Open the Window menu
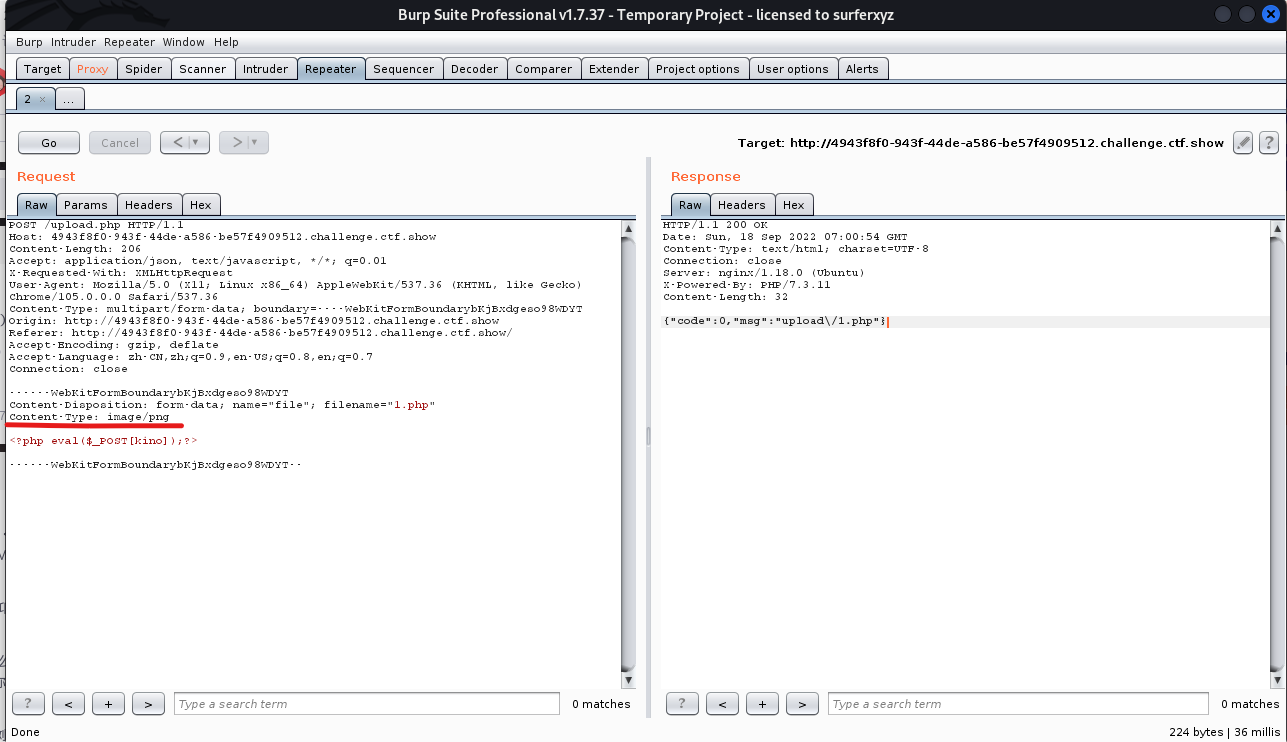This screenshot has height=742, width=1287. coord(183,42)
